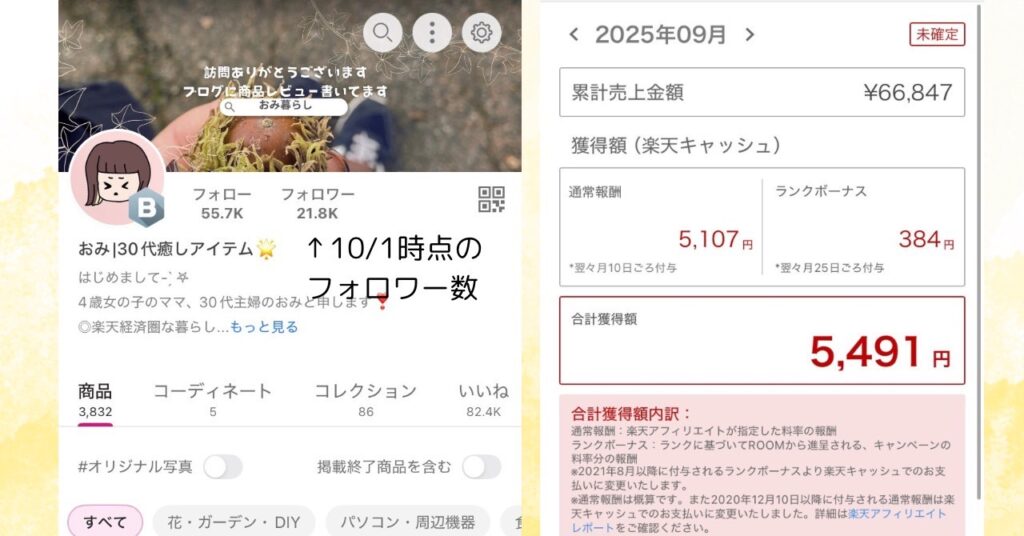Open the settings gear icon
The image size is (1024, 536).
481,32
